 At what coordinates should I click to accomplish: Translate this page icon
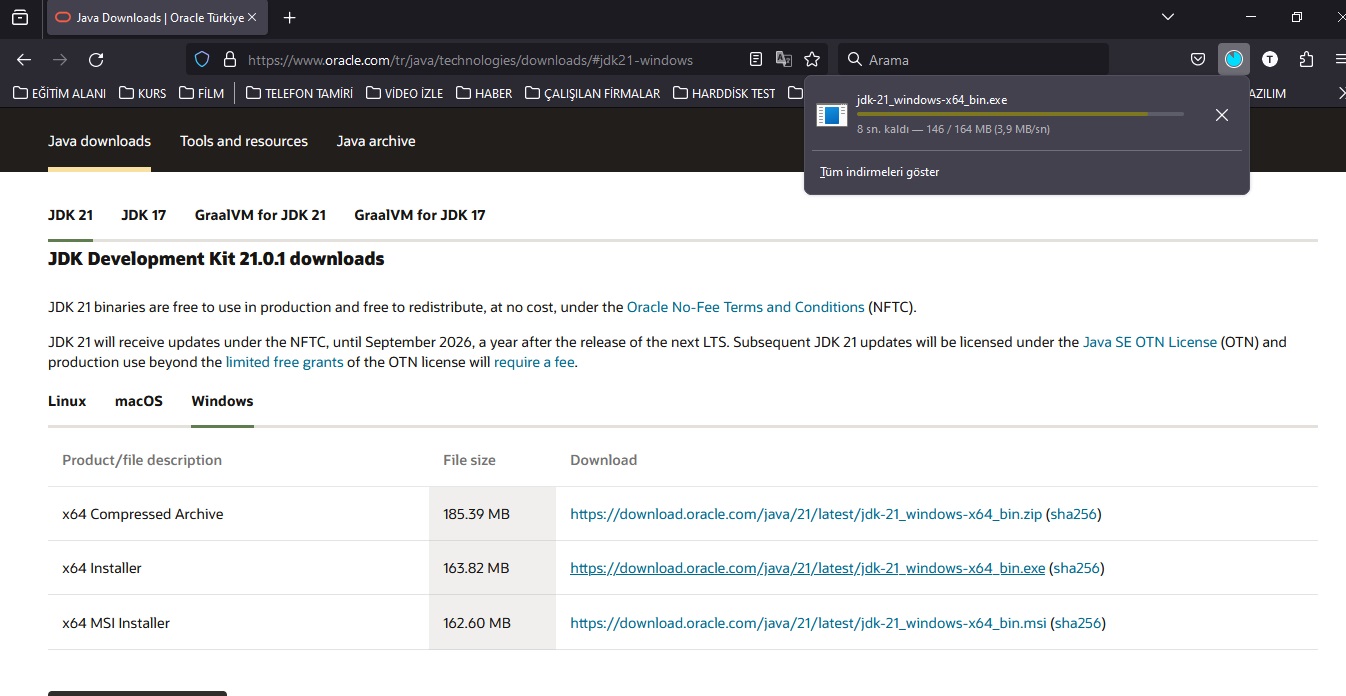(784, 60)
